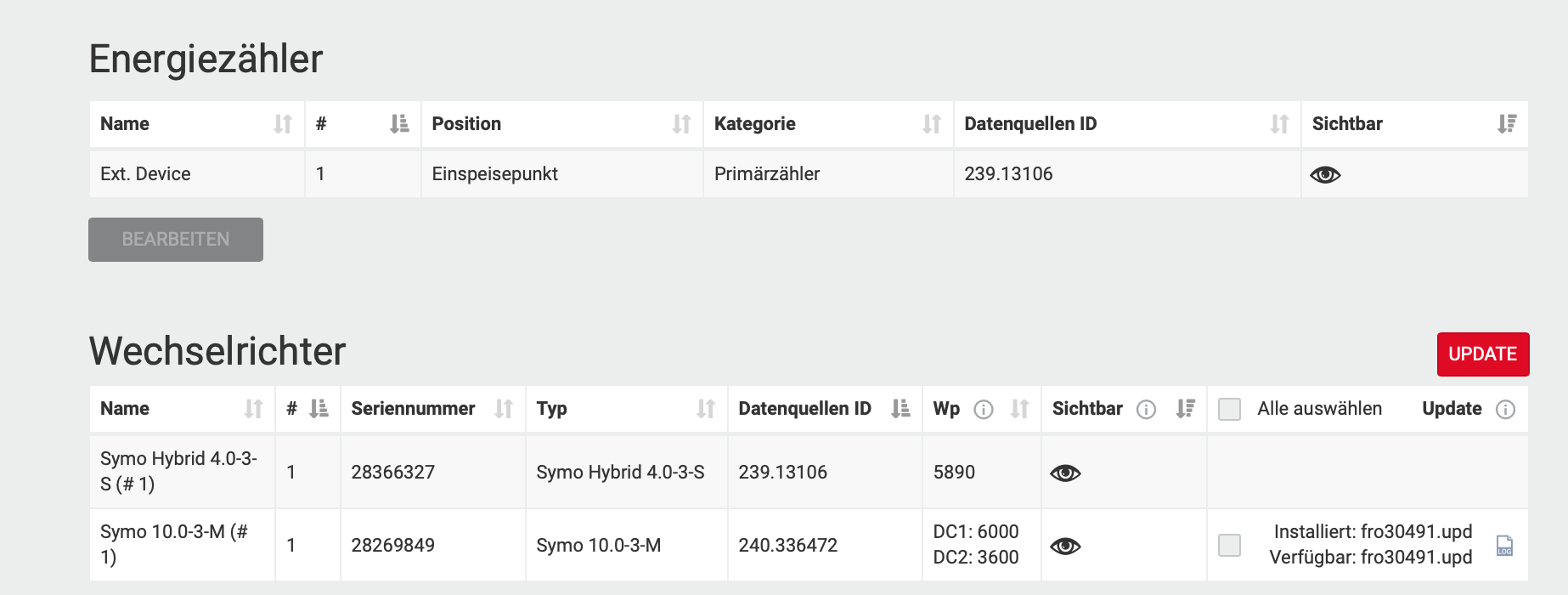Click Energiezähler section heading
1568x595 pixels.
206,59
